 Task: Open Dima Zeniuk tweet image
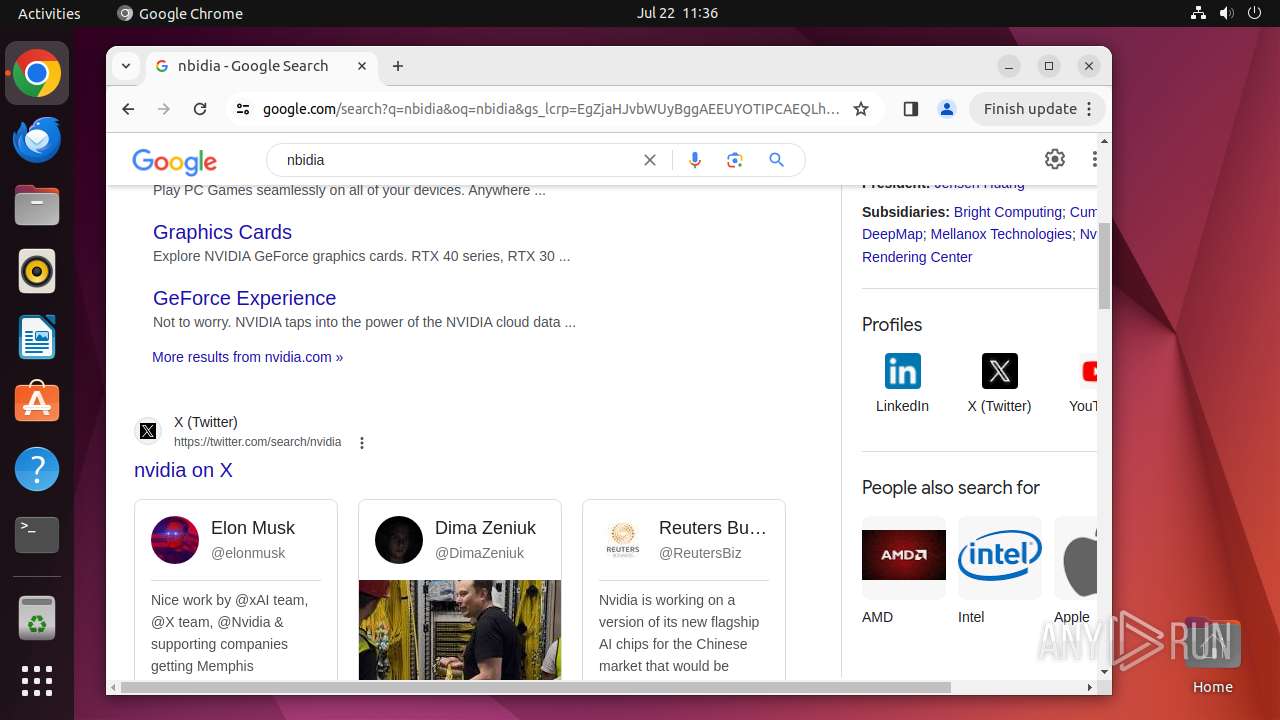point(460,630)
